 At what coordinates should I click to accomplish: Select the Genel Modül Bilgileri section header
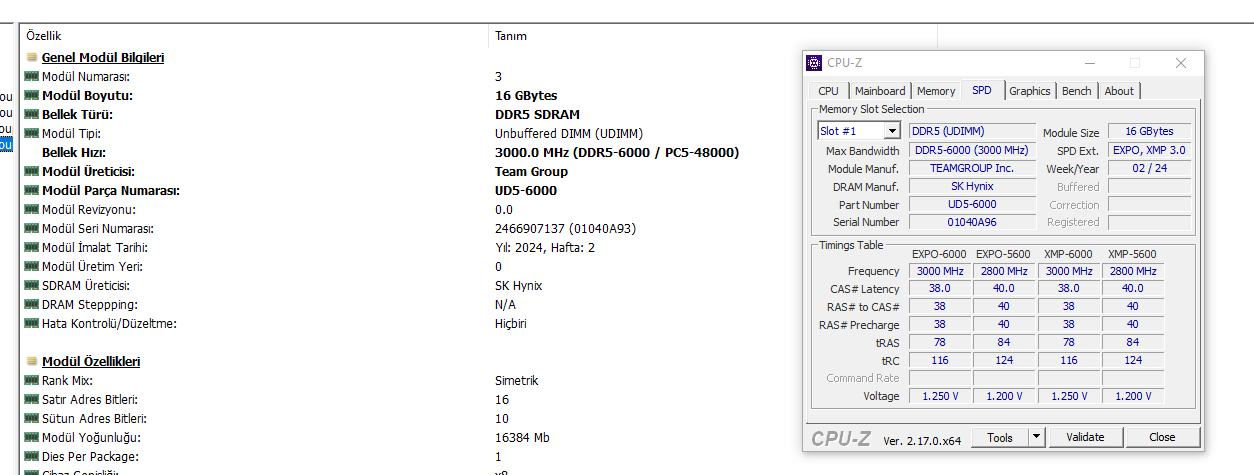[x=103, y=58]
